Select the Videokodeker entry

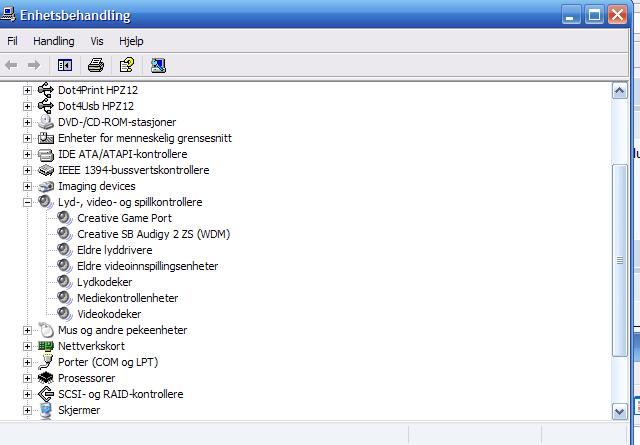[x=109, y=314]
